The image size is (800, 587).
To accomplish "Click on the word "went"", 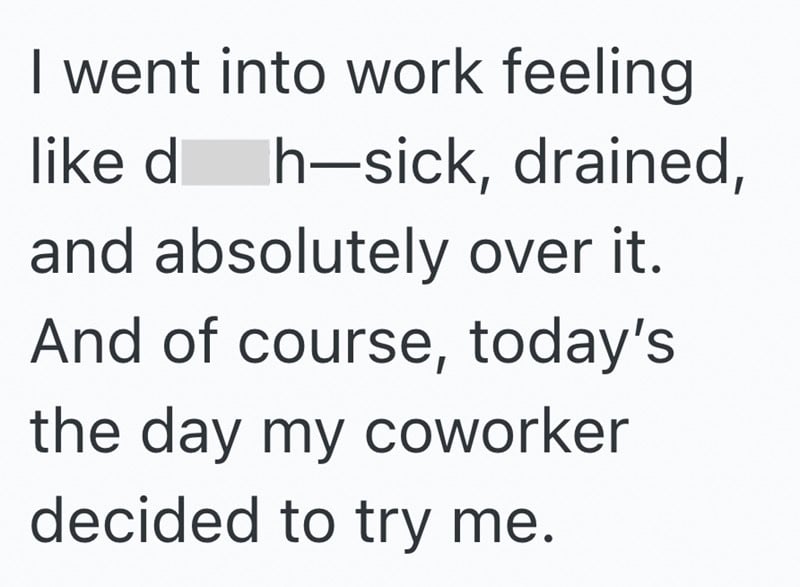I will click(132, 73).
